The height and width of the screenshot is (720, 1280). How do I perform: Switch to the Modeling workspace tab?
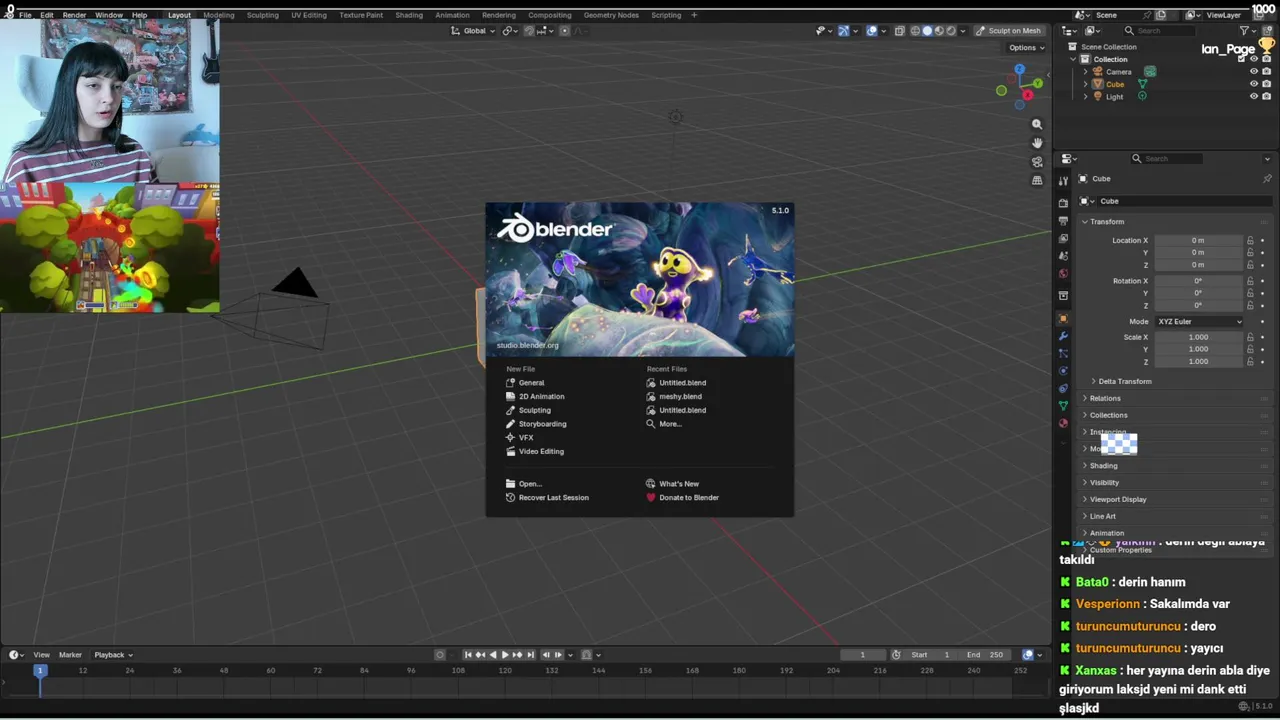pyautogui.click(x=218, y=15)
